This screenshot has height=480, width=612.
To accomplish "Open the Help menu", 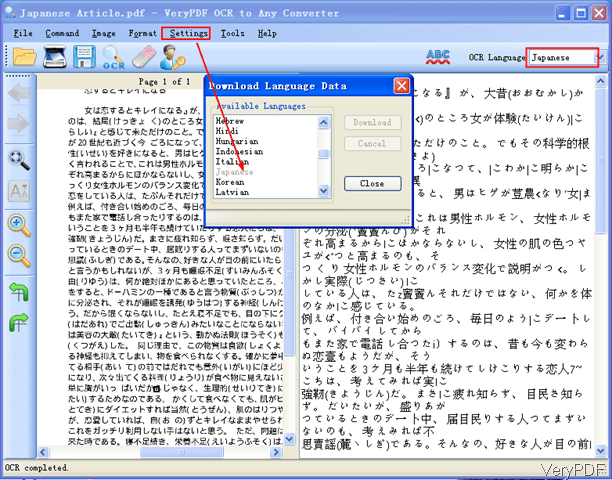I will 267,34.
